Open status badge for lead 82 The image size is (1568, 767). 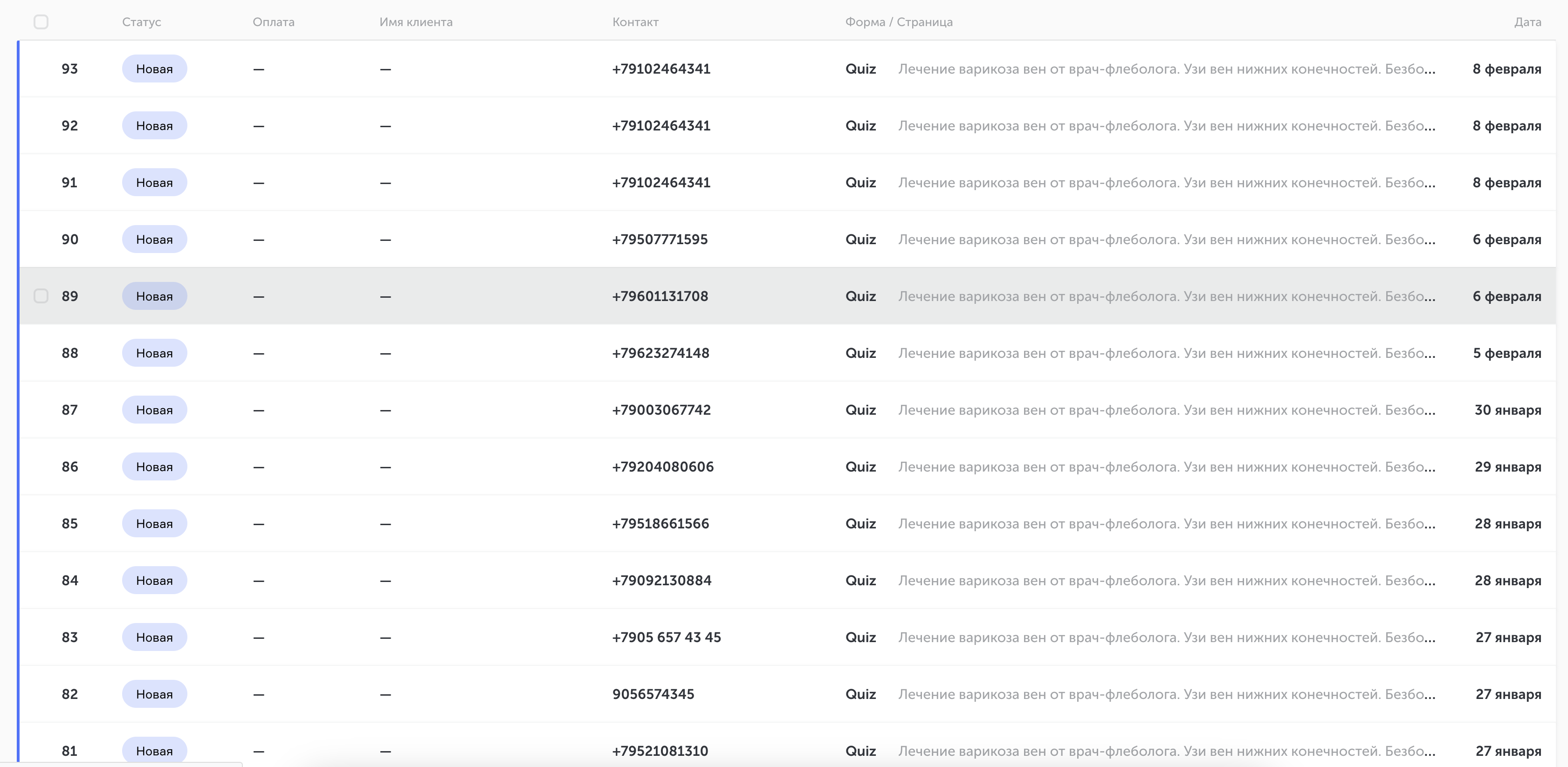[154, 694]
